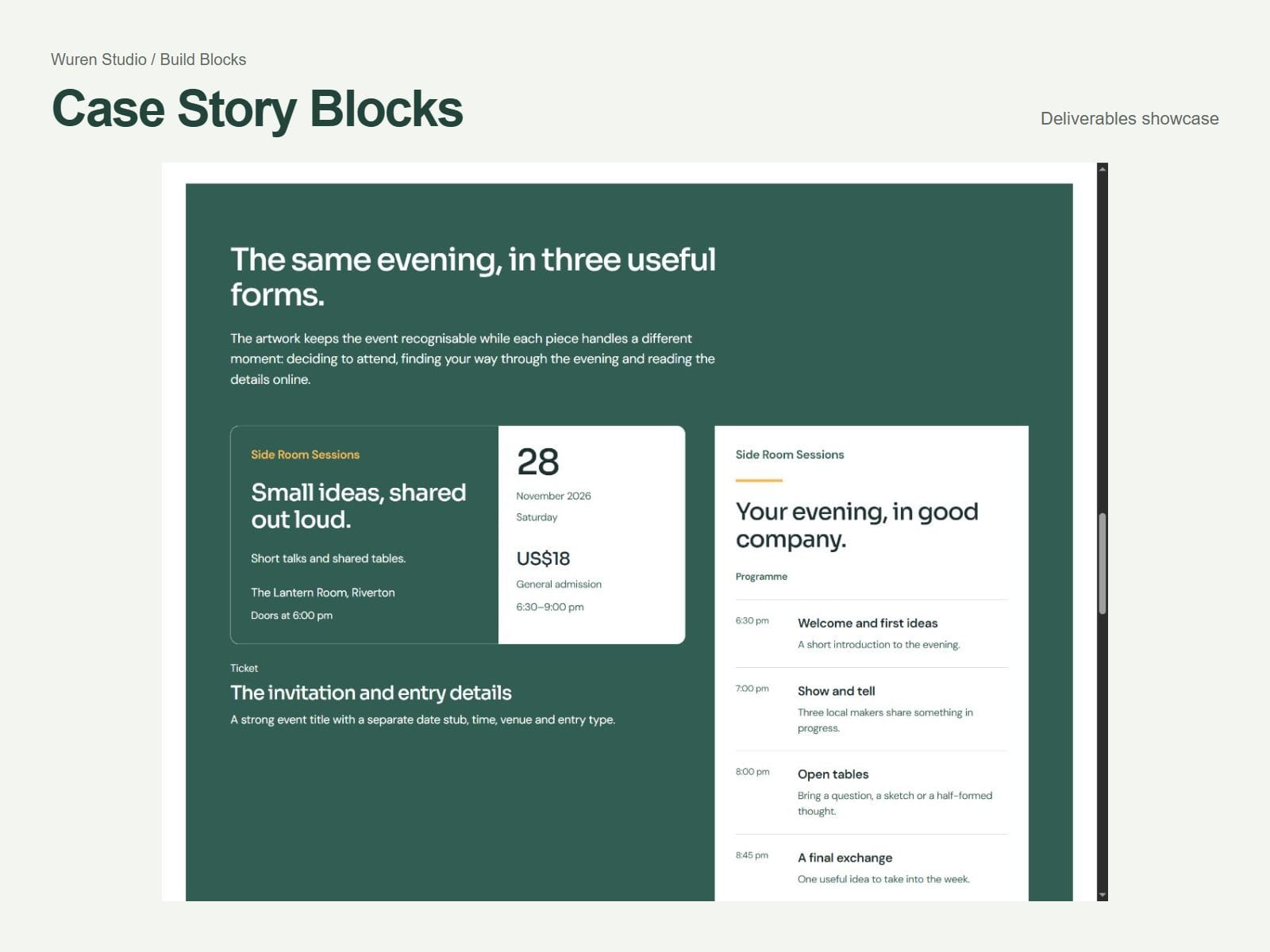Click the scrollbar up arrow
Screen dimensions: 1270x952
pyautogui.click(x=1103, y=168)
